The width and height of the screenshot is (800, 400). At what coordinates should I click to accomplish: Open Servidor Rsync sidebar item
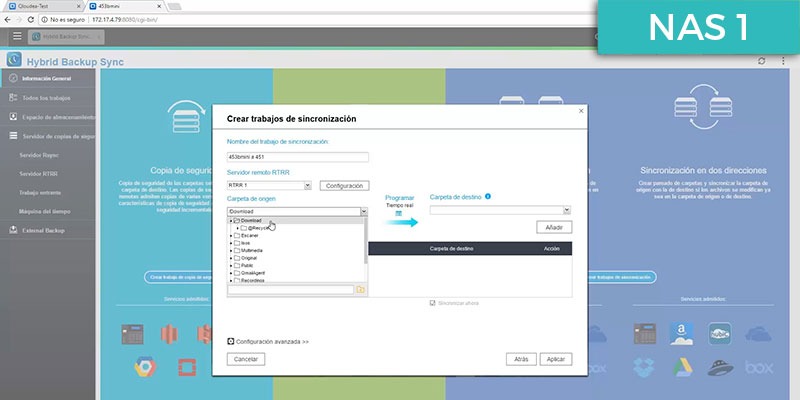coord(39,155)
